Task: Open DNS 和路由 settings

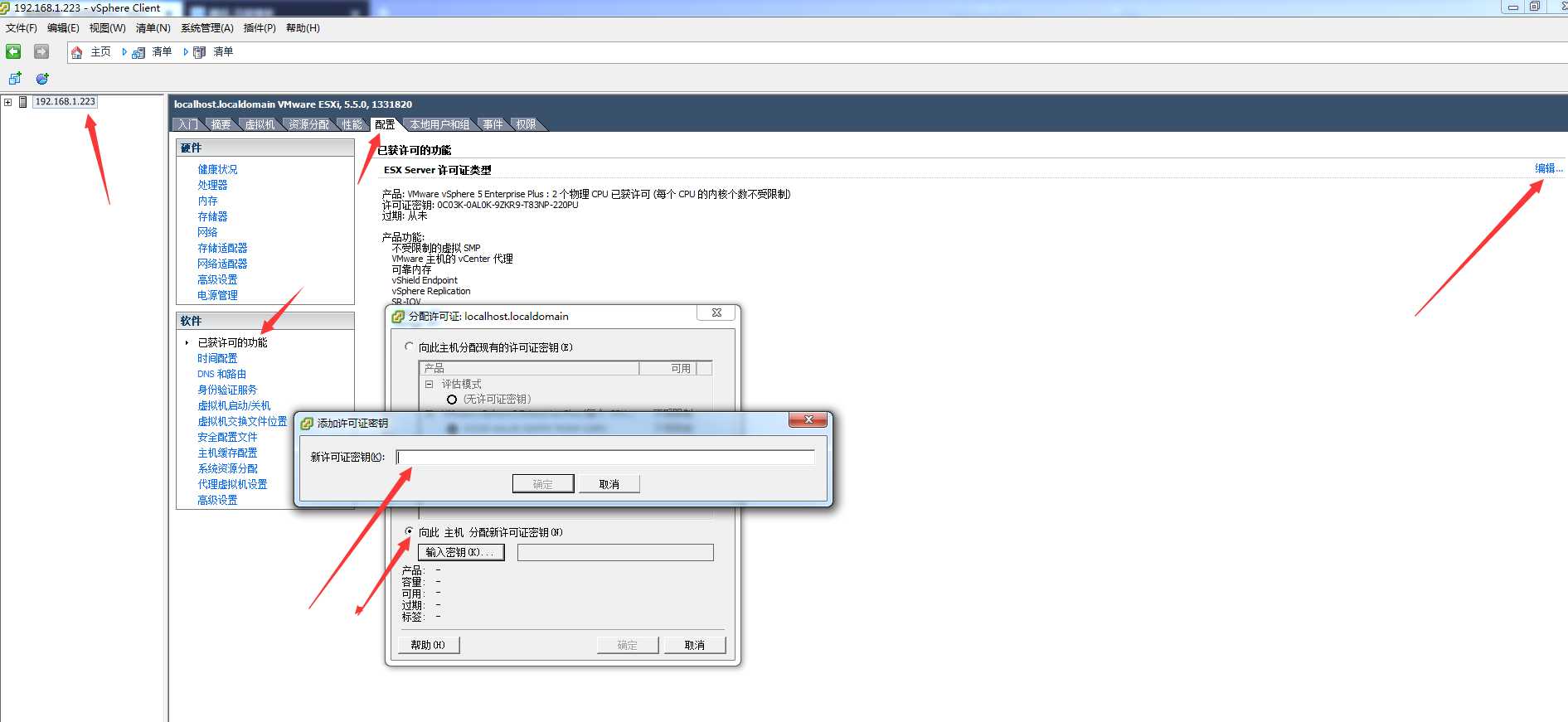Action: click(x=221, y=374)
